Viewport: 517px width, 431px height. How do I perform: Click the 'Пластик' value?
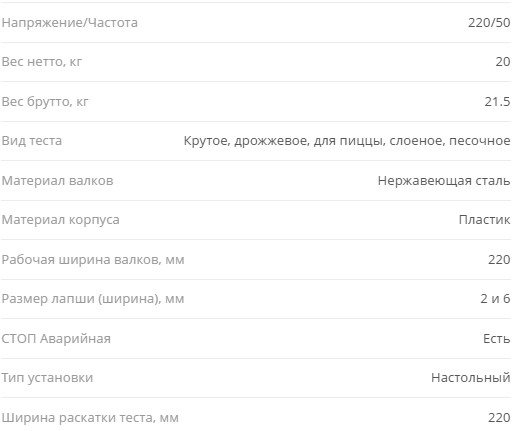(x=484, y=220)
